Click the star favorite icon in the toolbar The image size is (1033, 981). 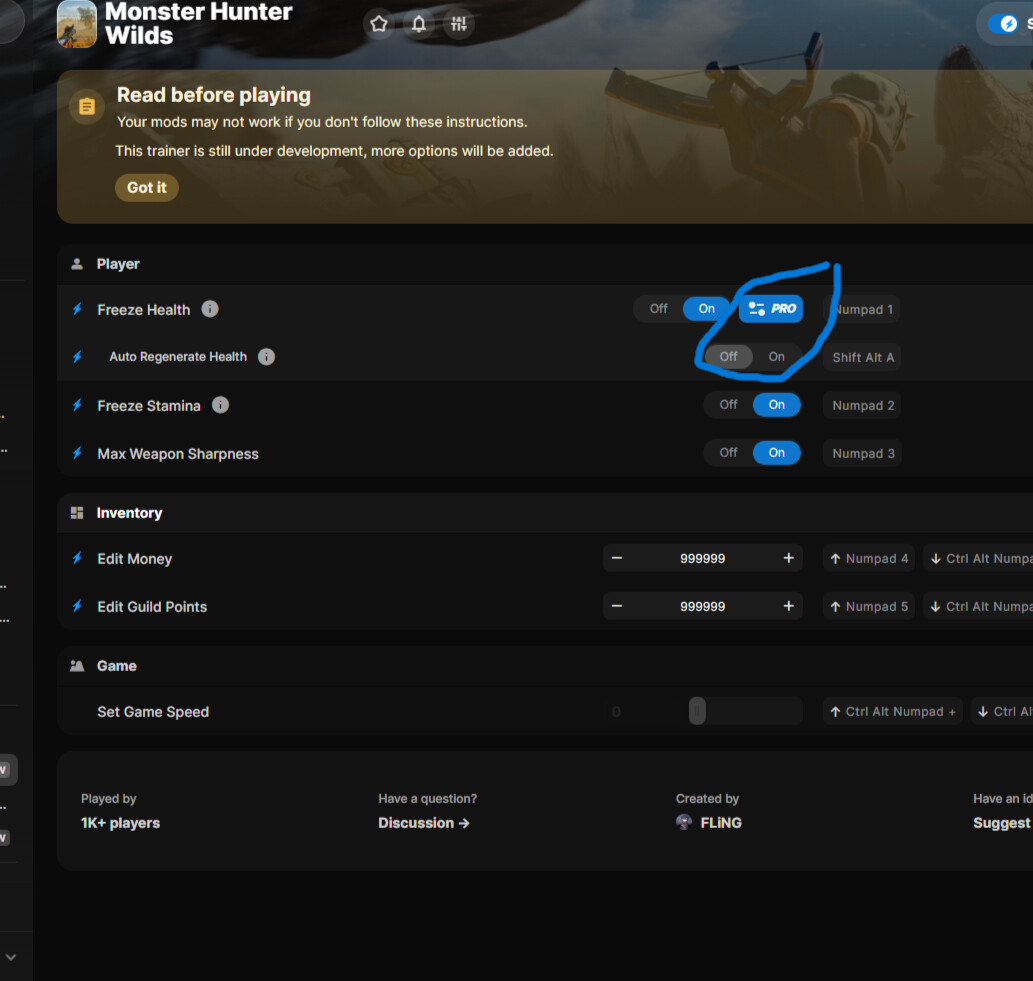tap(379, 23)
